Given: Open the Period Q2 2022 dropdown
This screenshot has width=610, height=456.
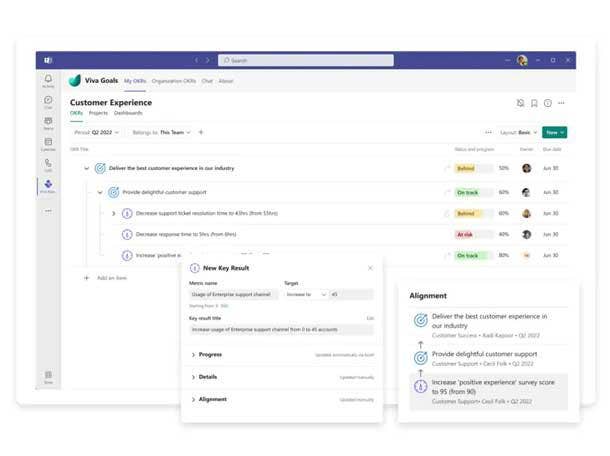Looking at the screenshot, I should 96,132.
